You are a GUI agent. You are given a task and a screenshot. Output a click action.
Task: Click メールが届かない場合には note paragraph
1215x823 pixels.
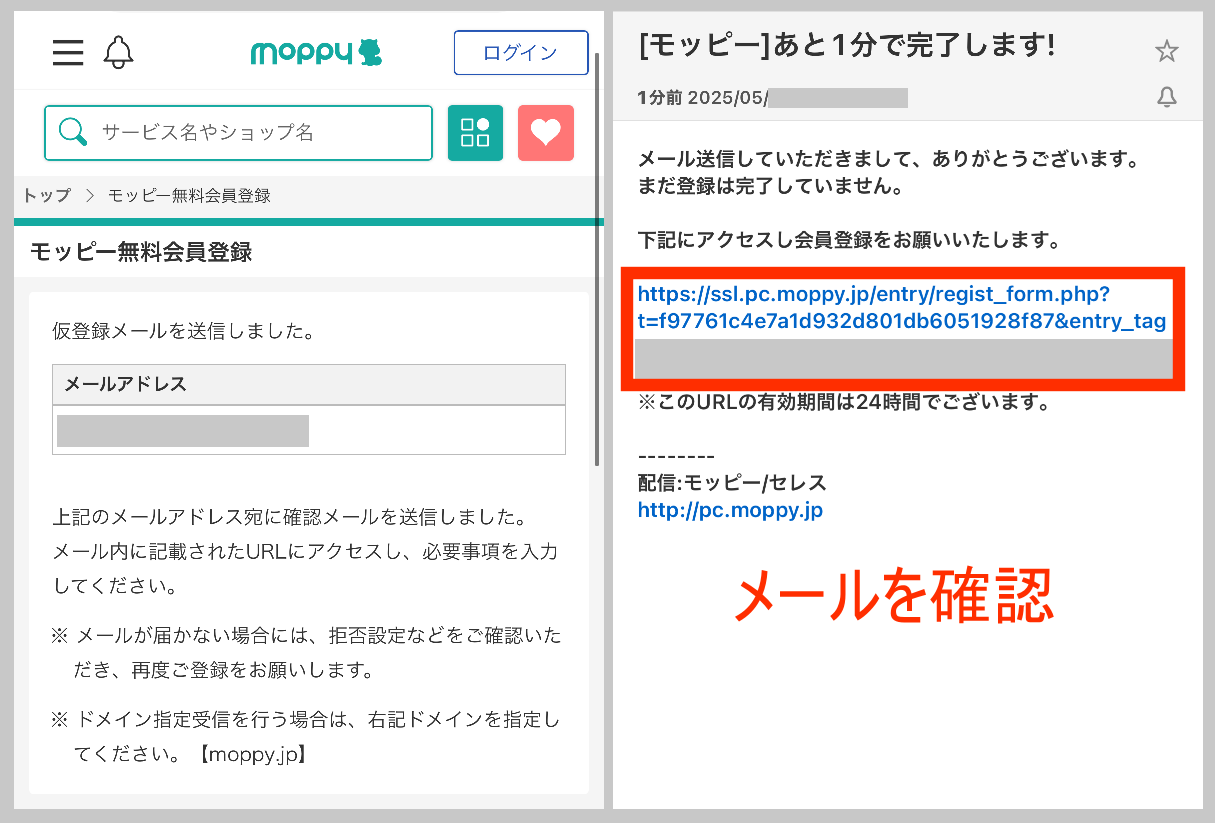308,652
